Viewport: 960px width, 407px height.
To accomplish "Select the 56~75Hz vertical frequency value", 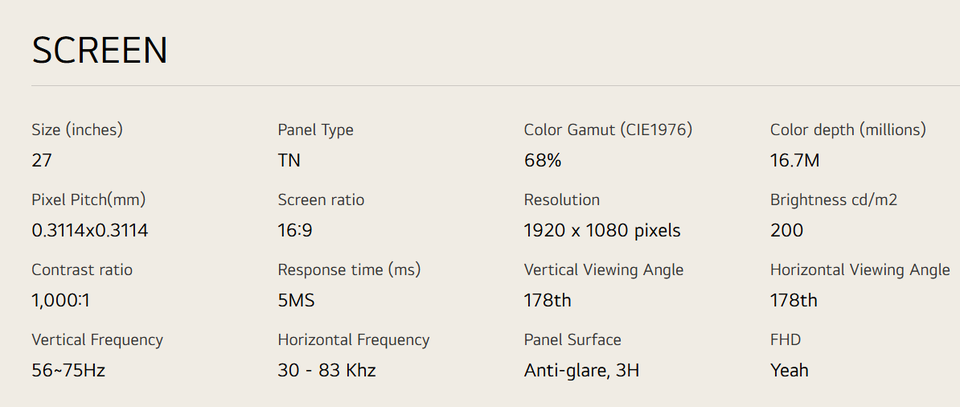I will pos(69,370).
